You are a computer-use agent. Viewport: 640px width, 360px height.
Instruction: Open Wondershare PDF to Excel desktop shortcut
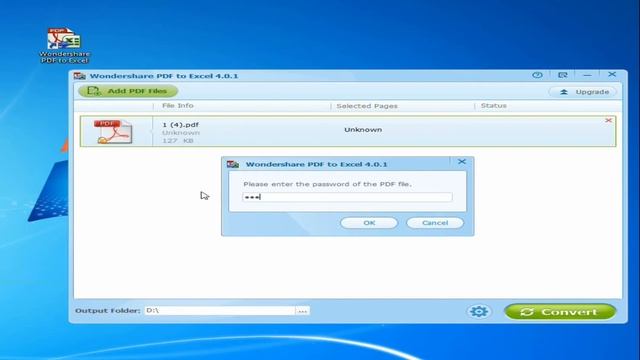(64, 45)
